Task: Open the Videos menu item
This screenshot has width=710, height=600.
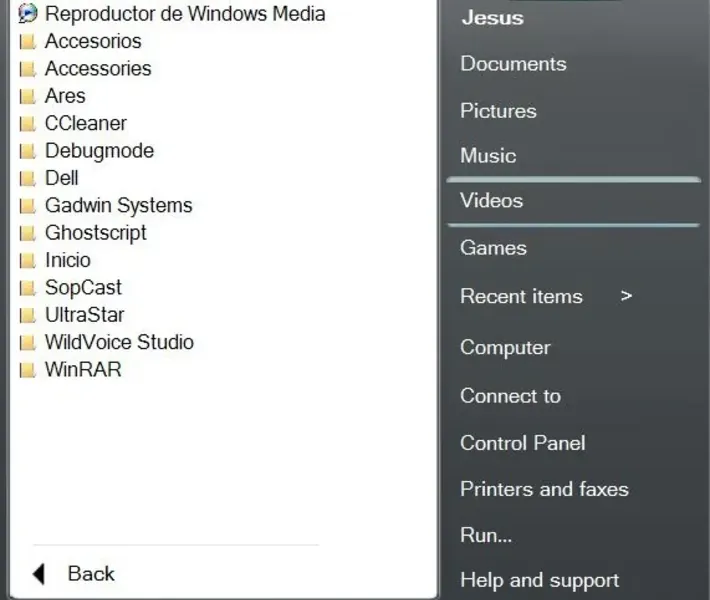Action: tap(491, 201)
